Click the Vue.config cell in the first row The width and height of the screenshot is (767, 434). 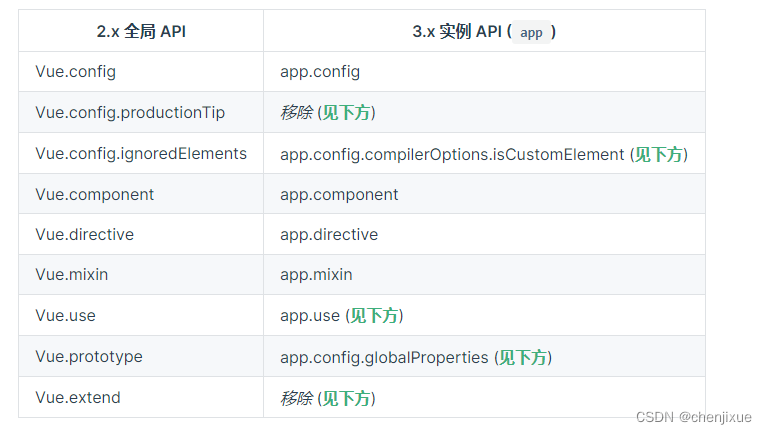point(75,72)
